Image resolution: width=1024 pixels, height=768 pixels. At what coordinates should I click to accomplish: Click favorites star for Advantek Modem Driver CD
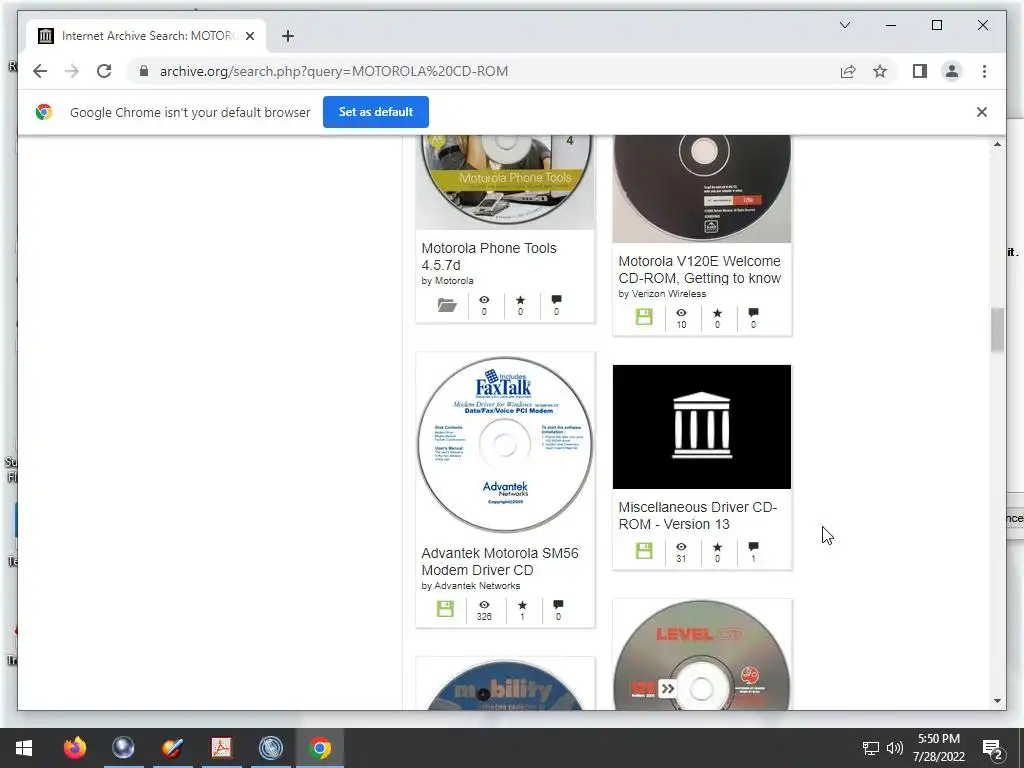click(x=522, y=605)
